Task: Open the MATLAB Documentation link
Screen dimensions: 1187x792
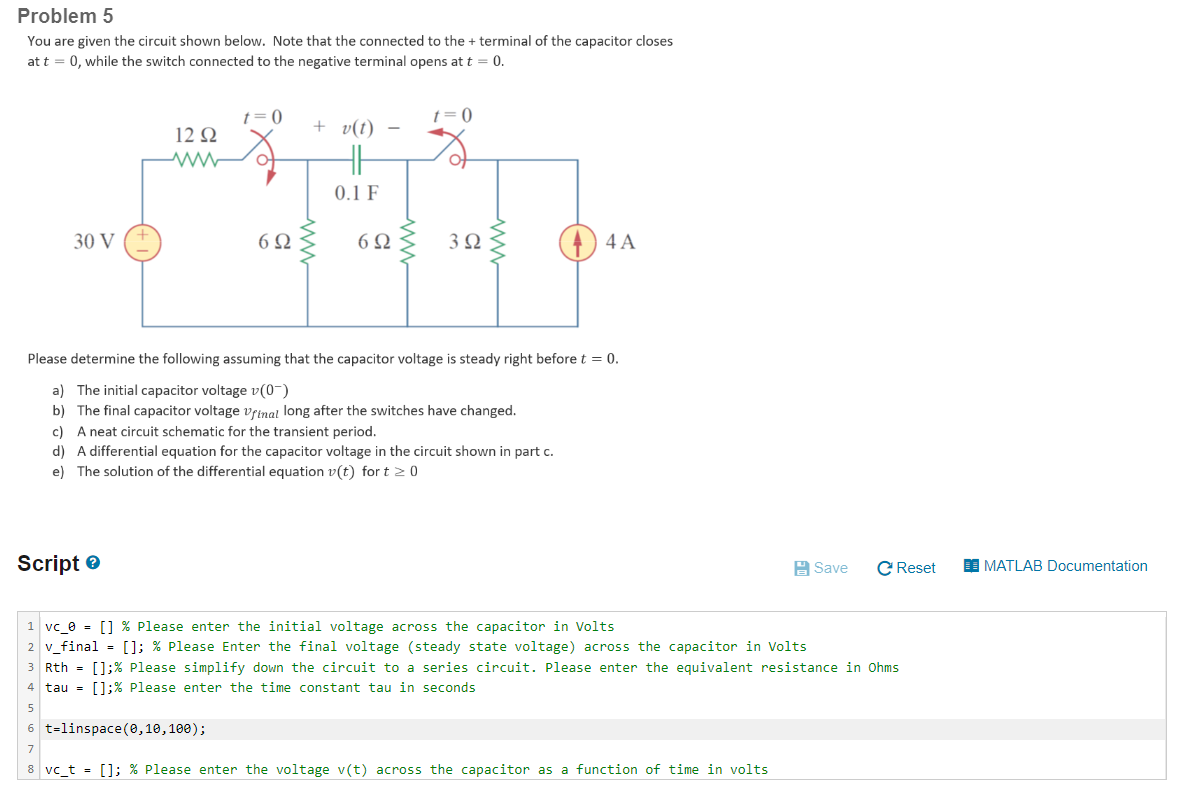Action: pos(1056,566)
